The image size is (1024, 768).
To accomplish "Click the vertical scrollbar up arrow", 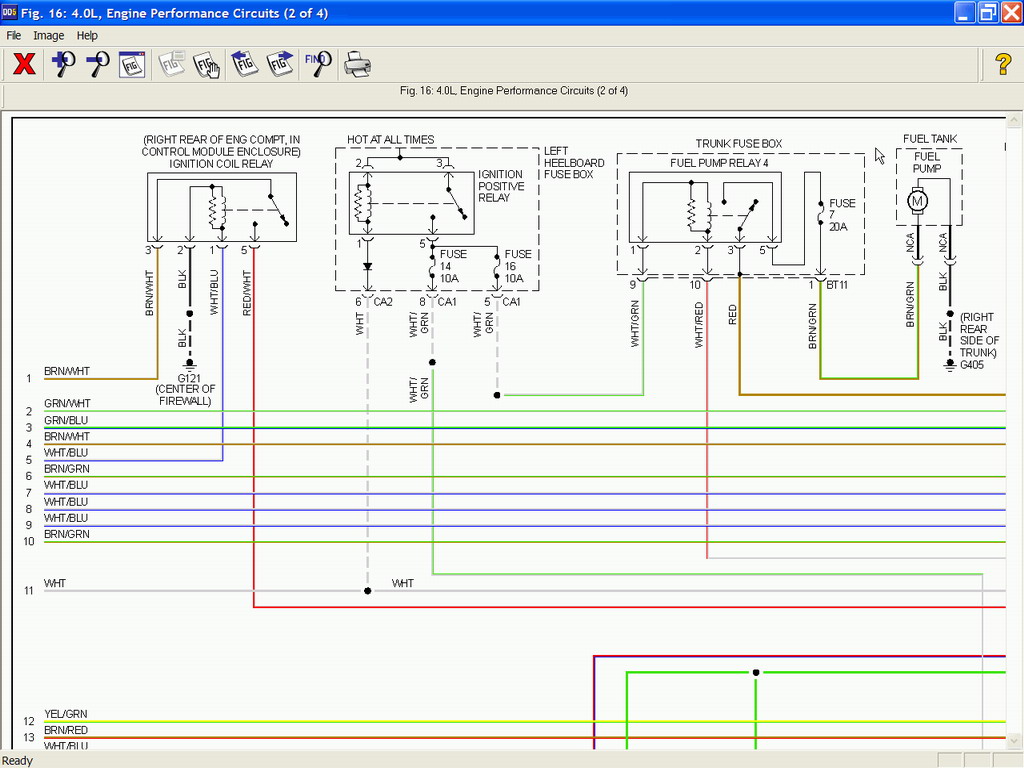I will coord(1014,120).
